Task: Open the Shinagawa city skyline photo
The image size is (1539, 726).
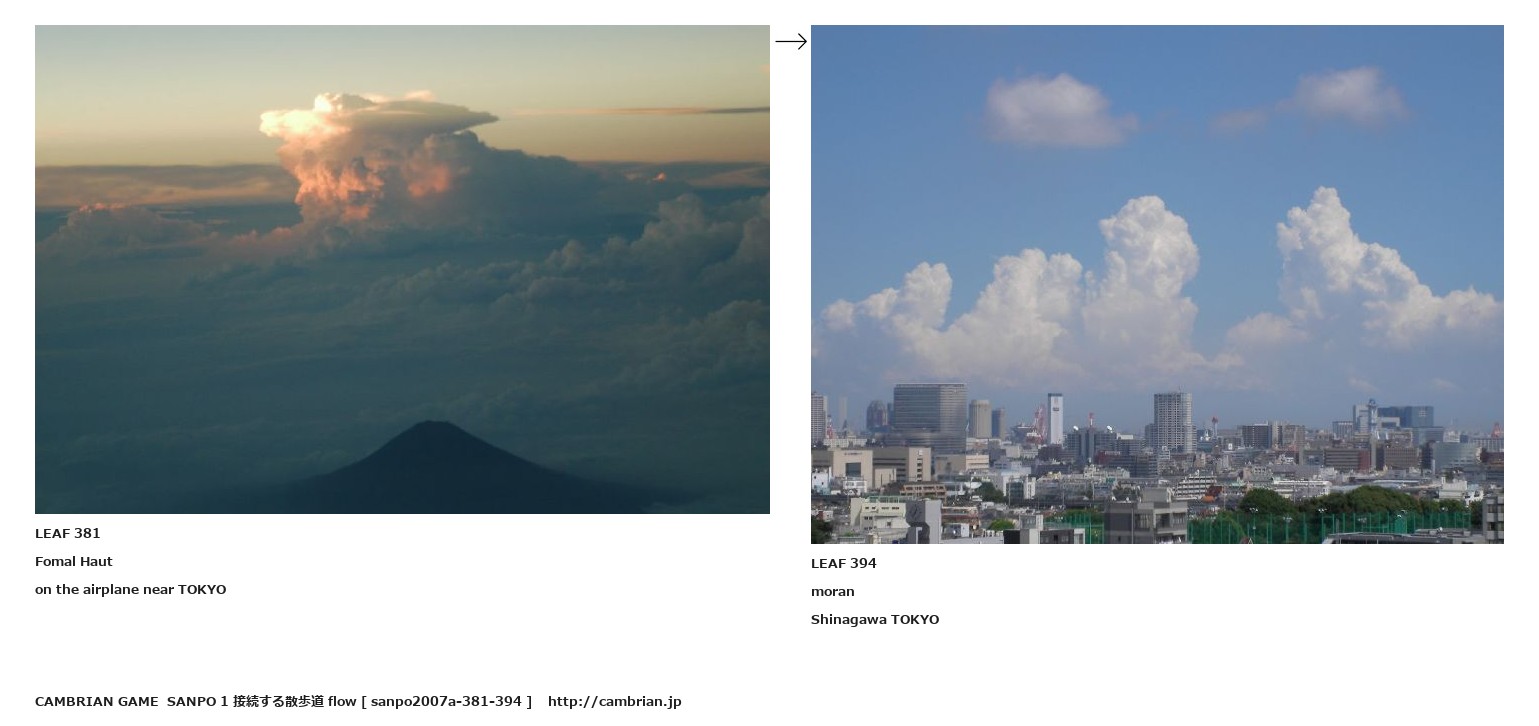Action: click(x=1157, y=284)
